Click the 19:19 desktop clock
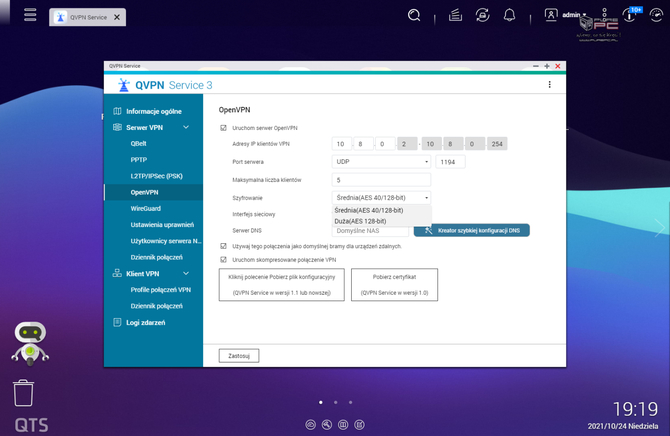670x436 pixels. tap(635, 409)
